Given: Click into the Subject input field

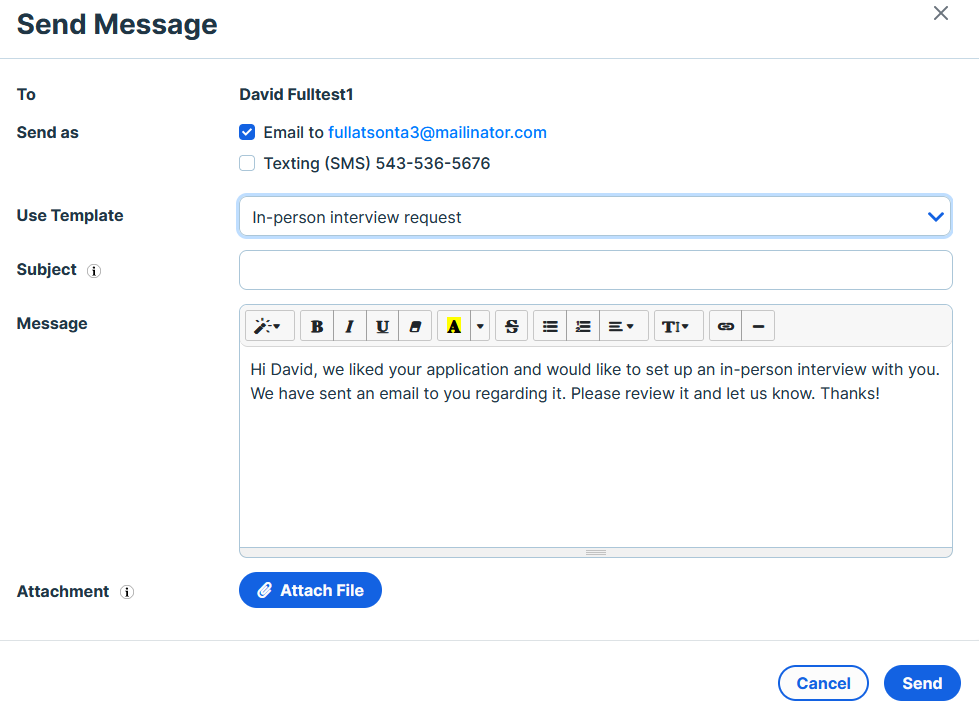Looking at the screenshot, I should (x=596, y=270).
